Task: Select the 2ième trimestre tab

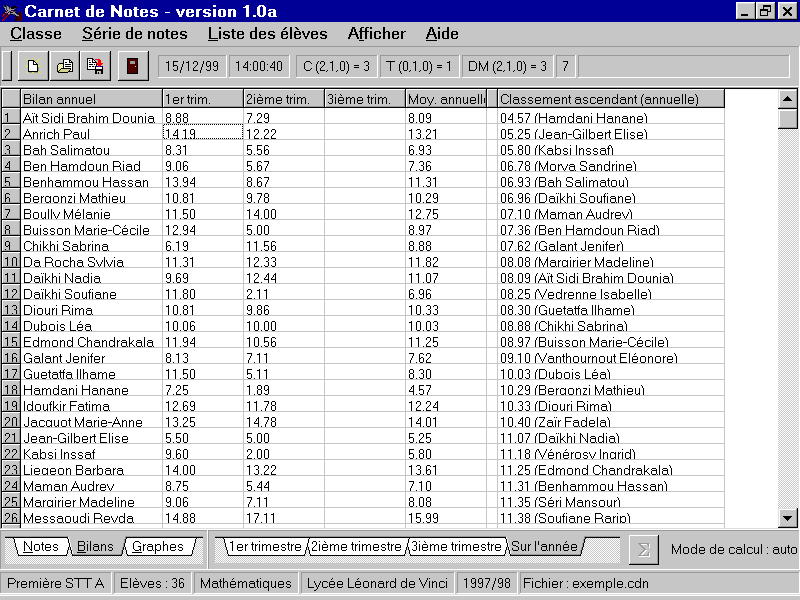Action: [355, 547]
